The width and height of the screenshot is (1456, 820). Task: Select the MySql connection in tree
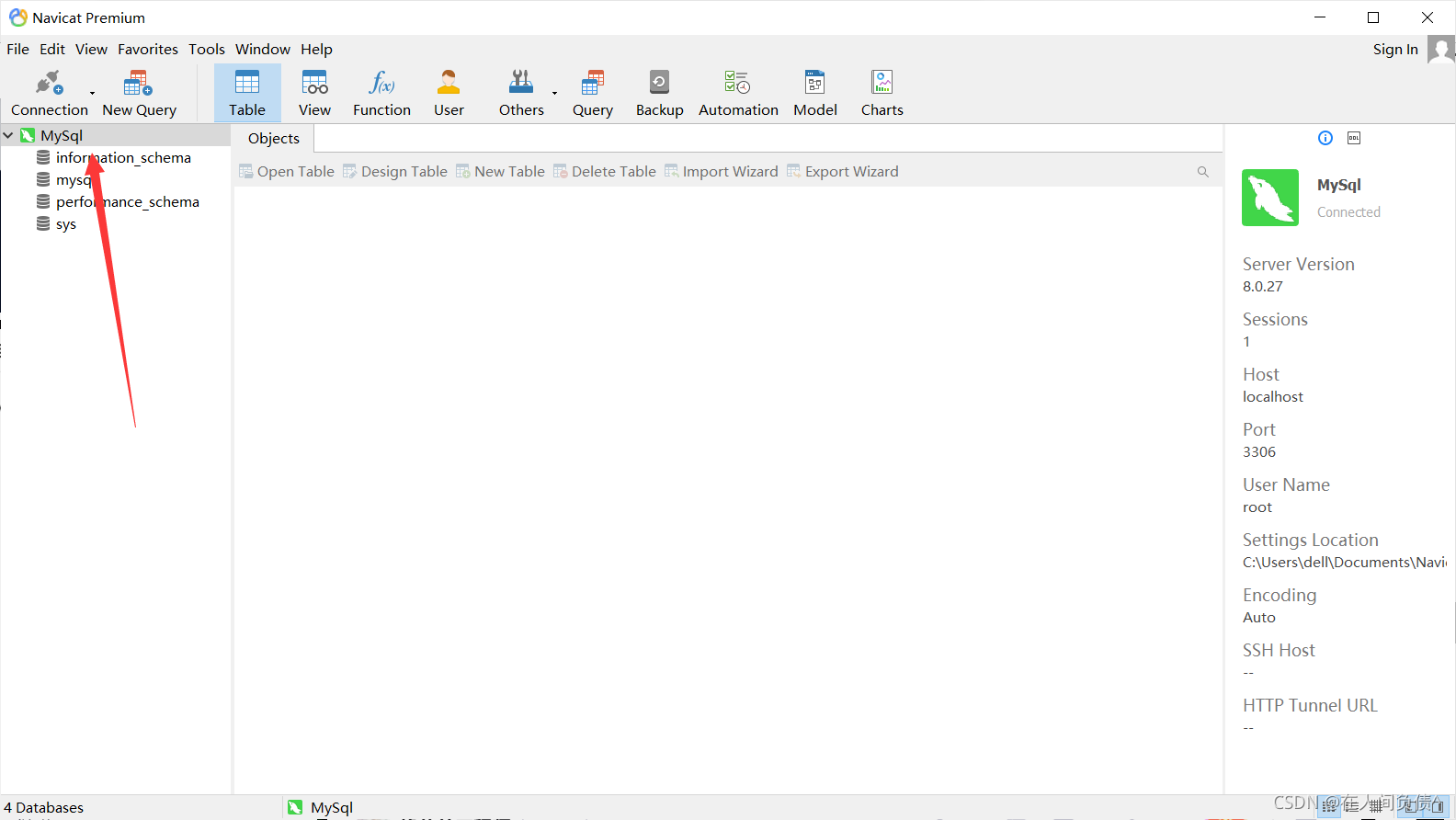[62, 135]
